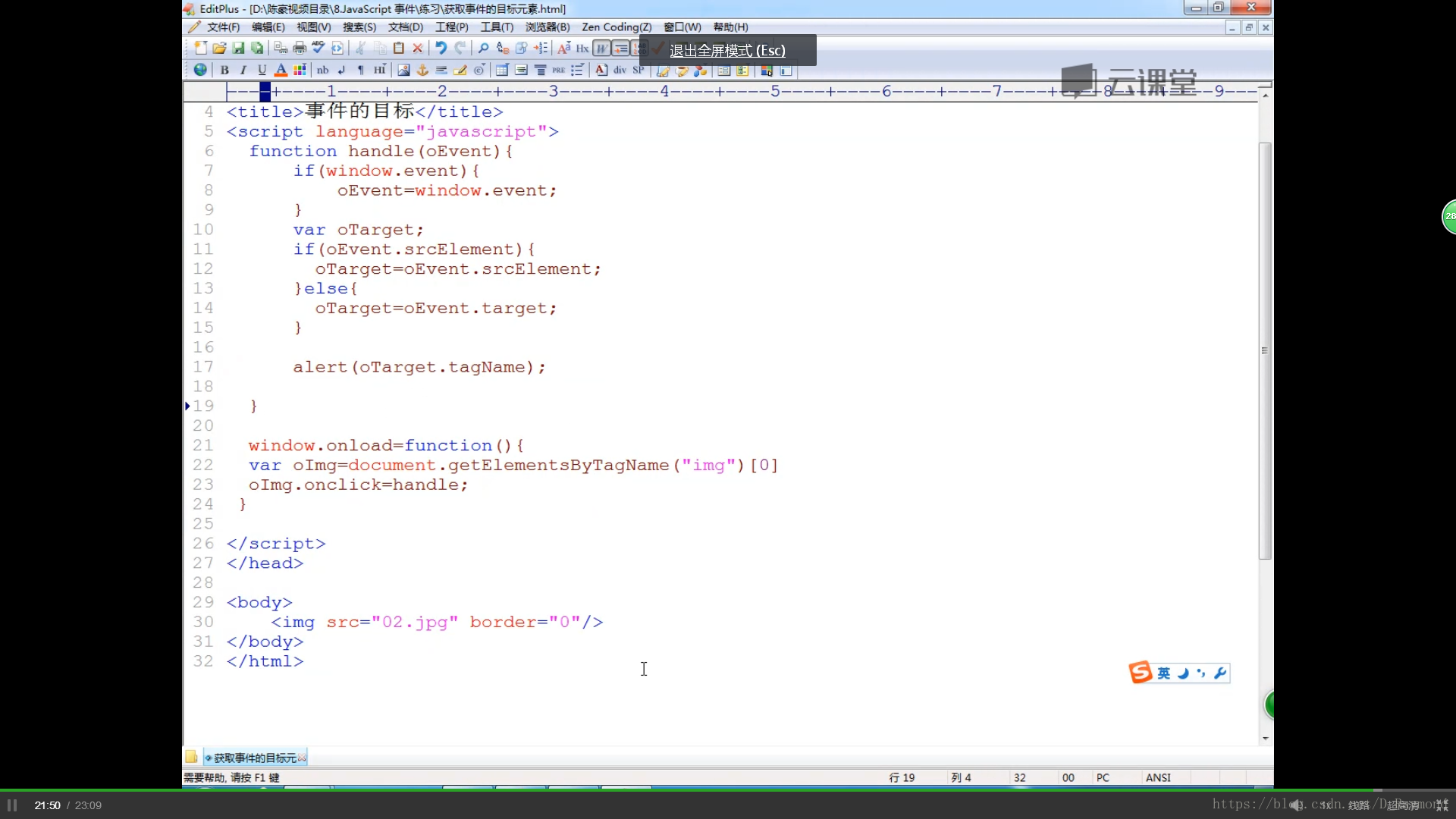Screen dimensions: 1456x819
Task: Click the Replace icon
Action: [502, 49]
